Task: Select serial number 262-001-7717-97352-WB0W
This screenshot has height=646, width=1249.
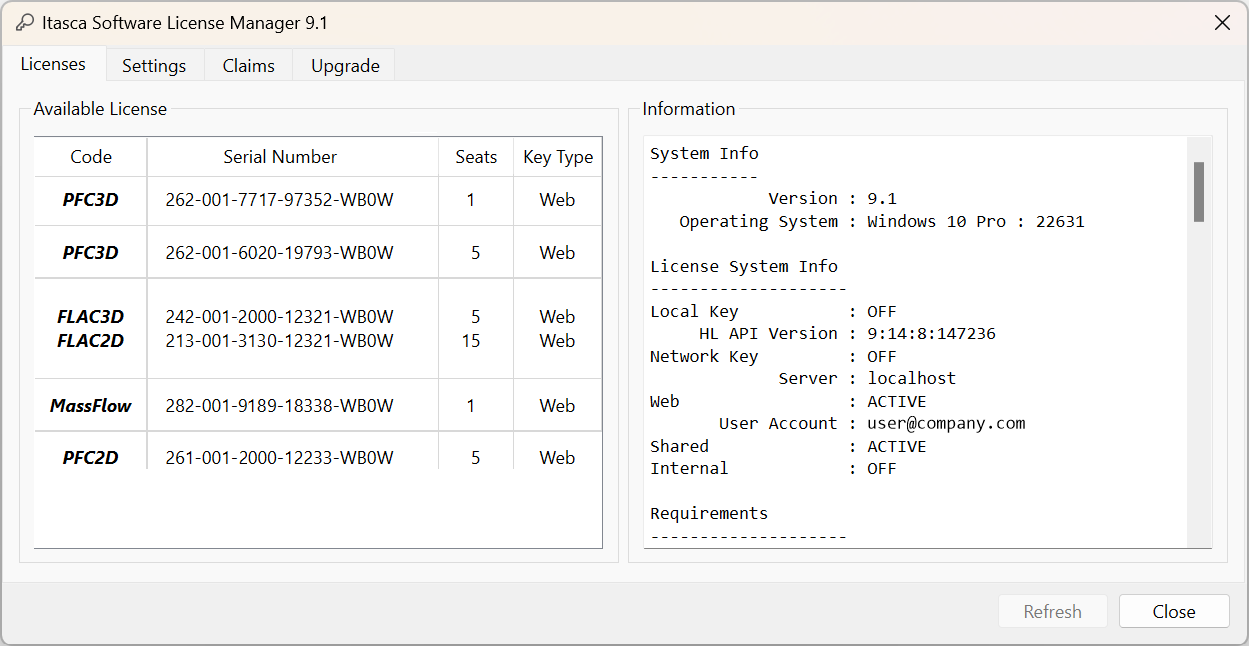Action: coord(280,200)
